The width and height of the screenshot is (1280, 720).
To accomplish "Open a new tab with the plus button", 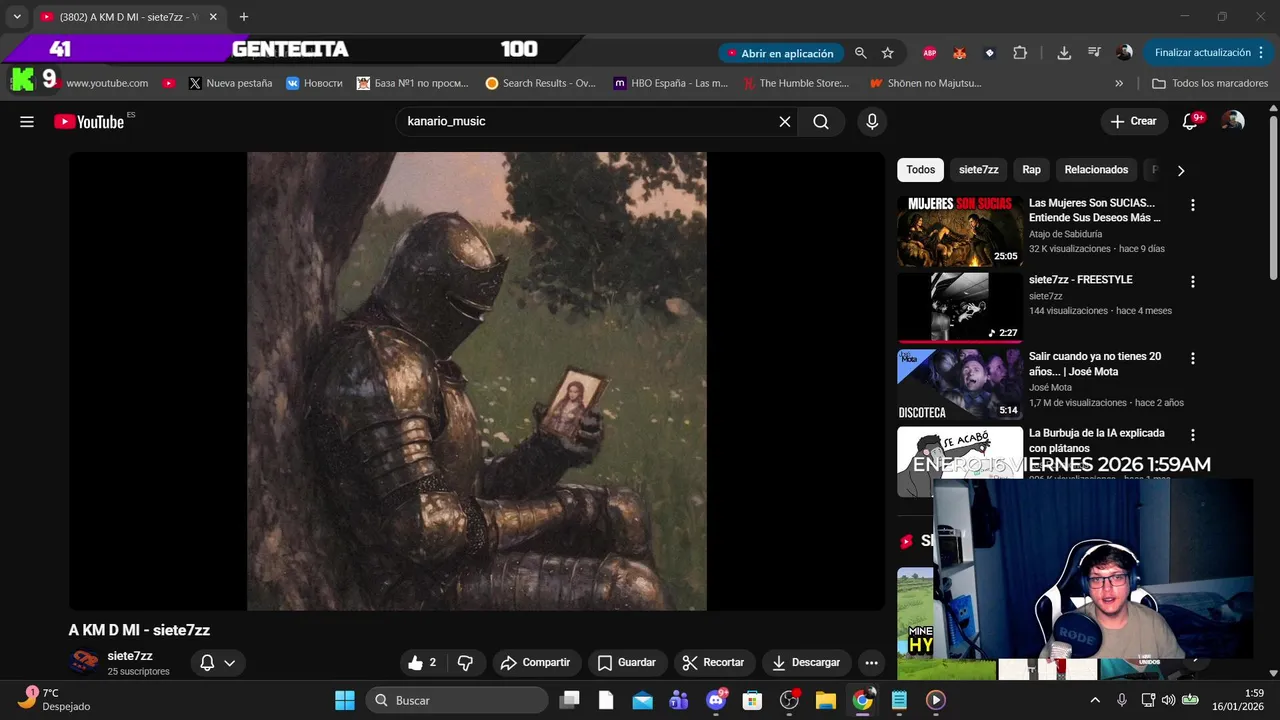I will tap(243, 17).
